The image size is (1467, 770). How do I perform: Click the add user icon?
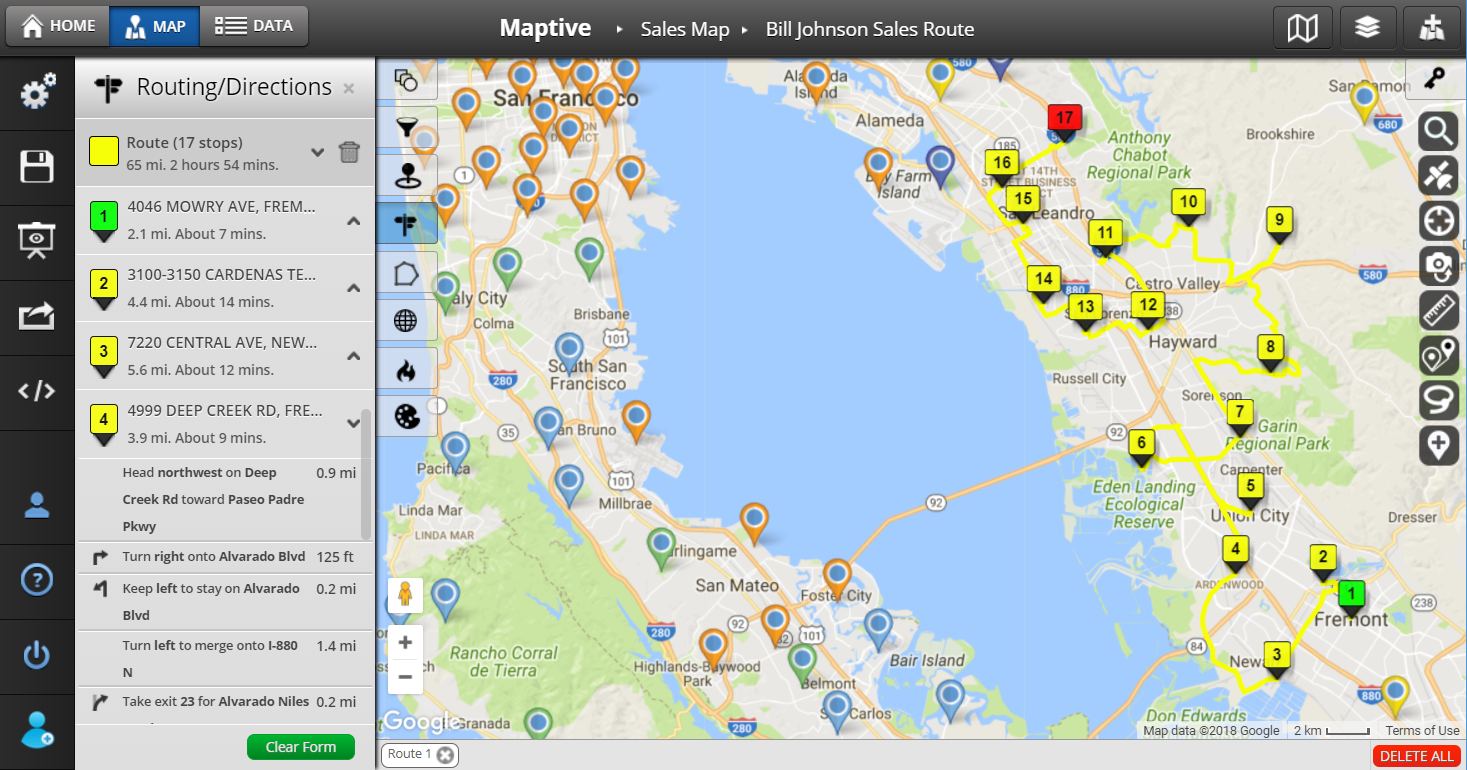click(37, 730)
